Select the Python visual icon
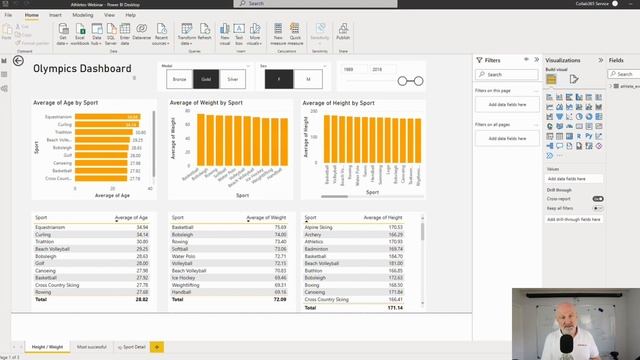Viewport: 640px width, 360px height. 589,136
